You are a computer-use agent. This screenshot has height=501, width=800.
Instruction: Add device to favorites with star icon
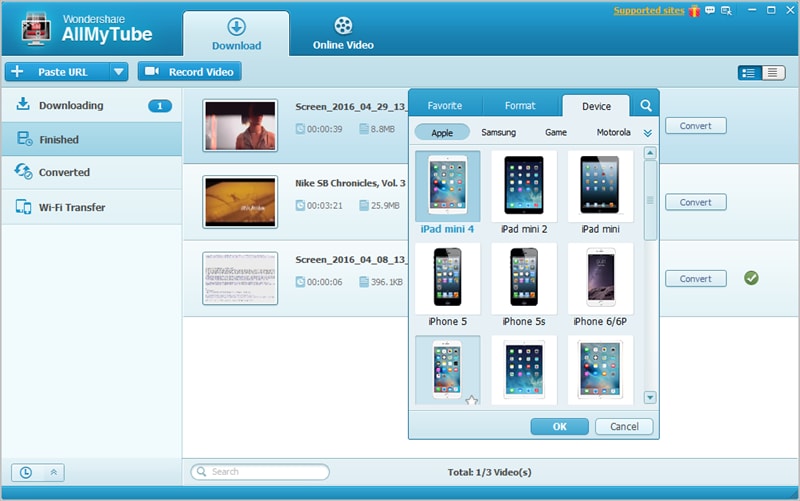472,400
